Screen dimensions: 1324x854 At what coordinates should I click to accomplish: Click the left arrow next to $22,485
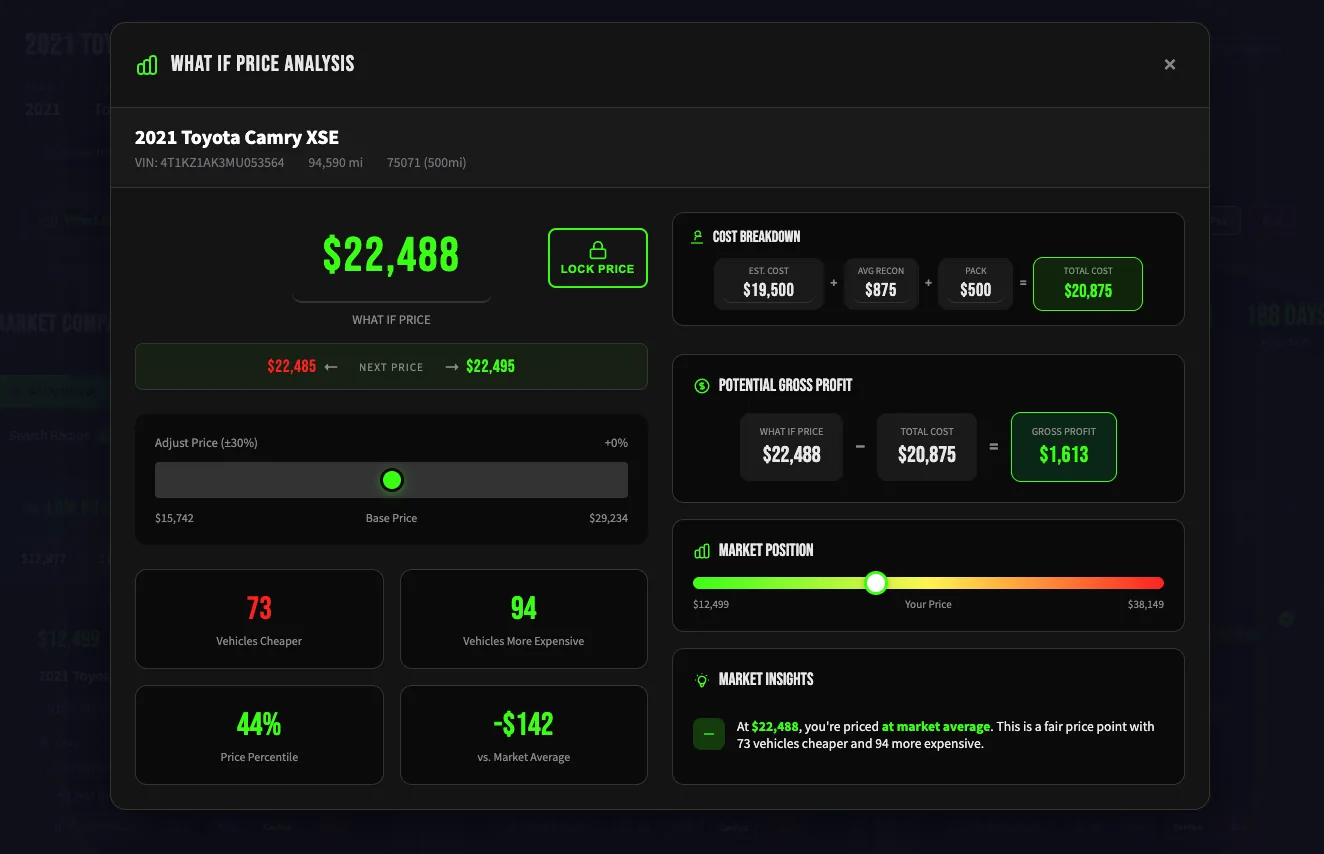point(331,367)
